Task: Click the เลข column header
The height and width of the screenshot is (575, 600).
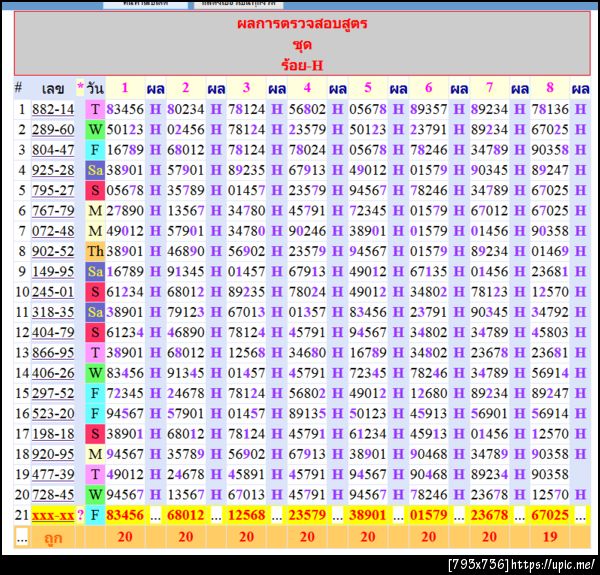Action: (53, 89)
